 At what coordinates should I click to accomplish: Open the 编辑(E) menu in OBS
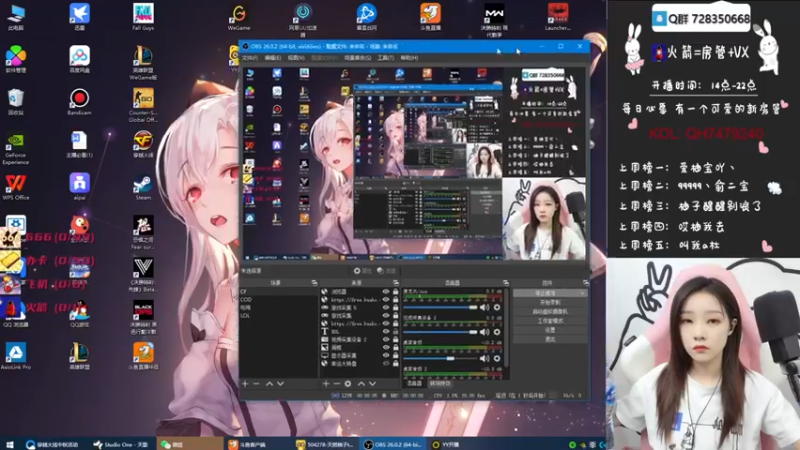click(x=273, y=58)
